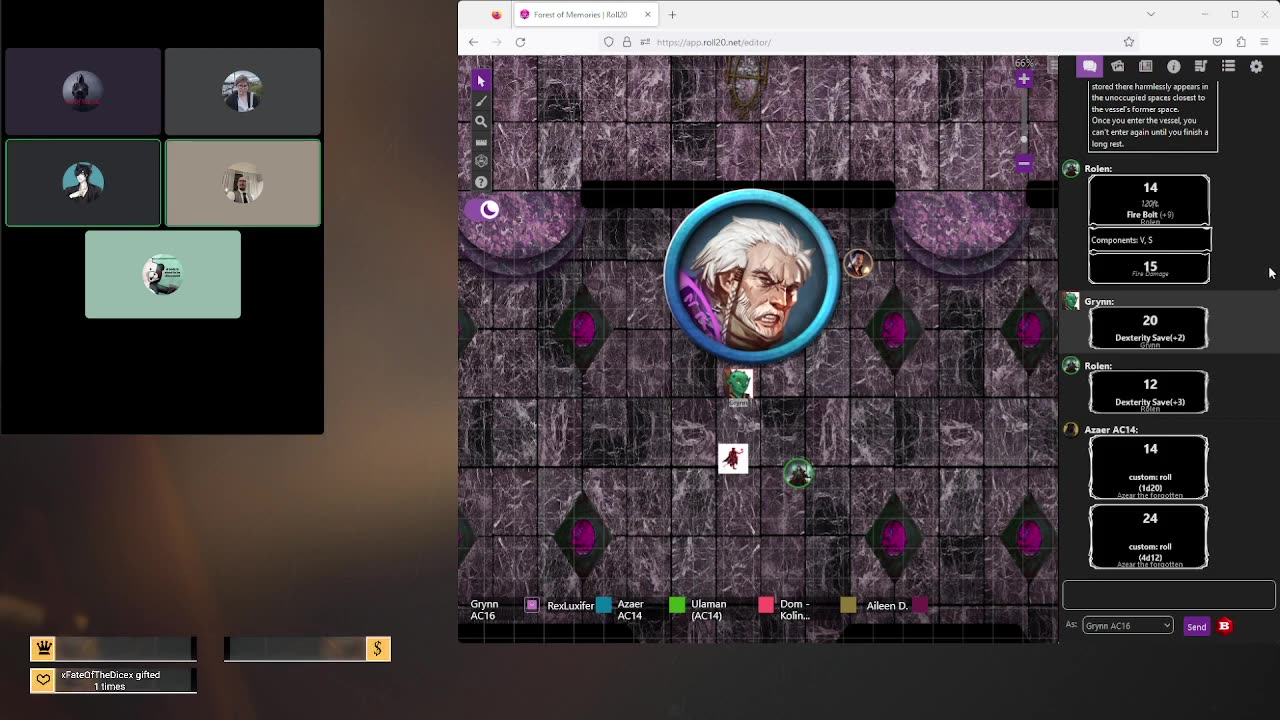Image resolution: width=1280 pixels, height=720 pixels.
Task: Click Dom-Kolin's pink player color swatch
Action: [x=766, y=605]
